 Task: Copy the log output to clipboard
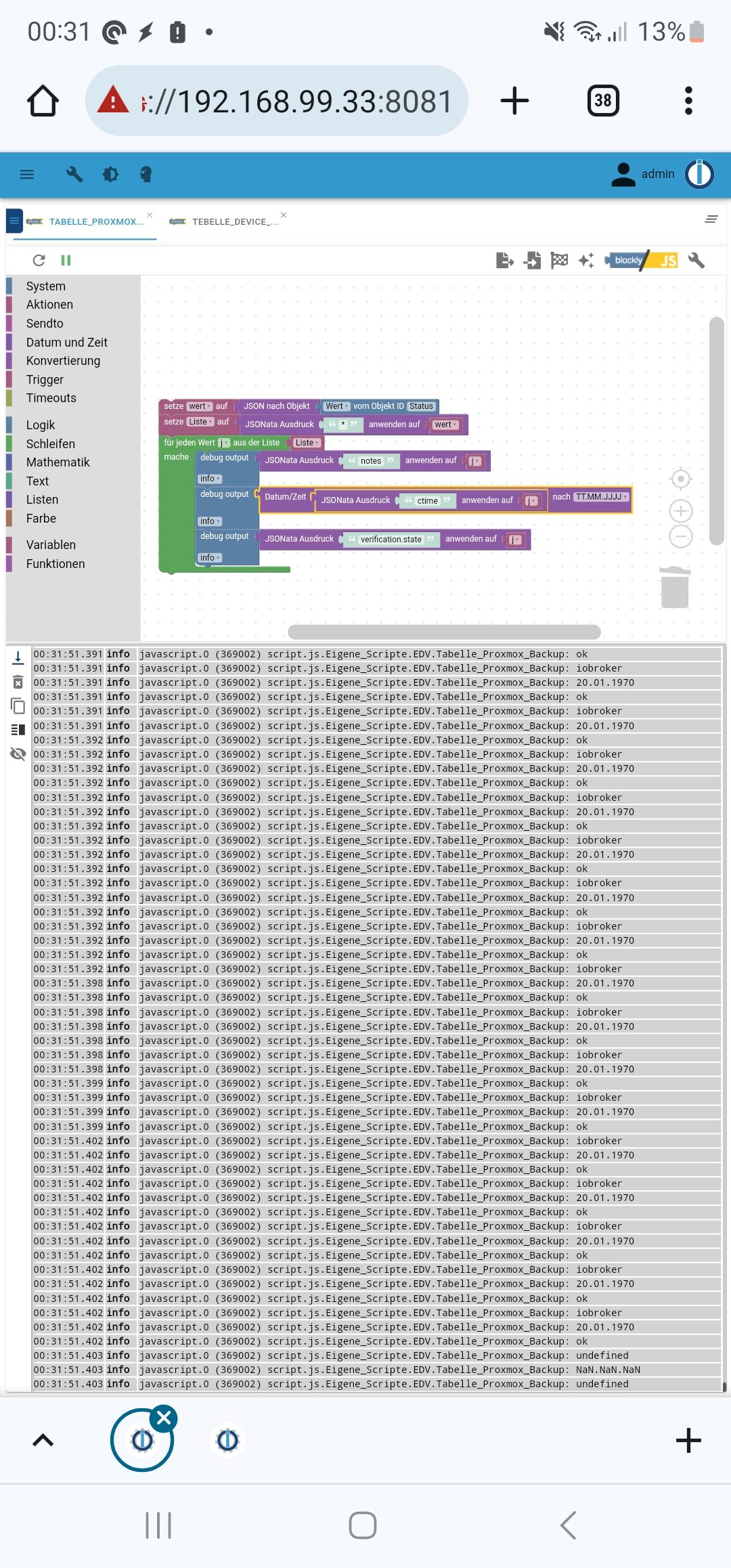point(18,705)
